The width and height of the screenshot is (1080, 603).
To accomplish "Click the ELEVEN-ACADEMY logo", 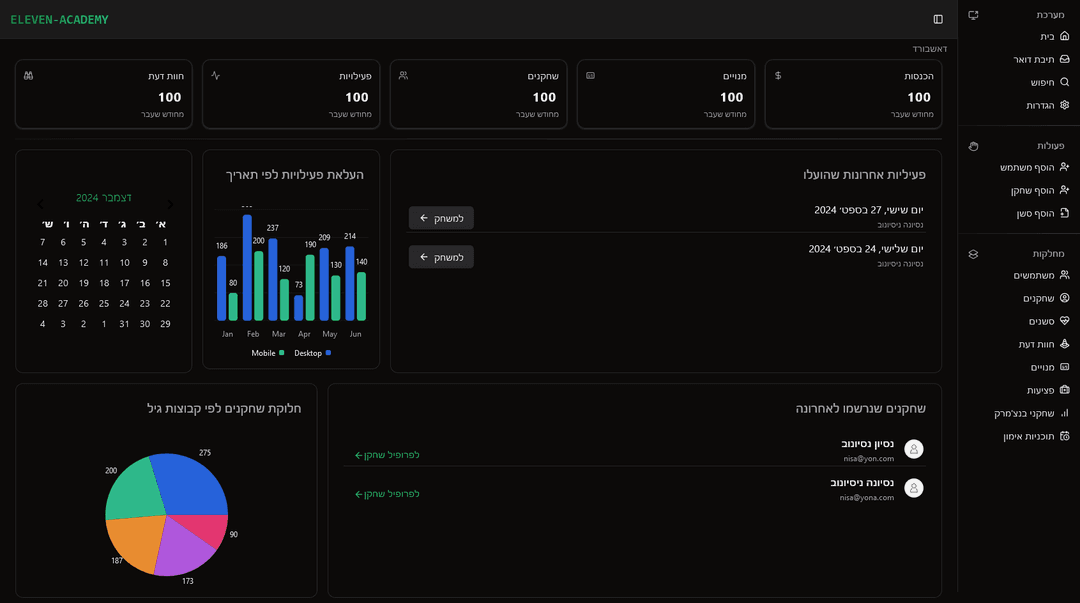I will tap(59, 19).
